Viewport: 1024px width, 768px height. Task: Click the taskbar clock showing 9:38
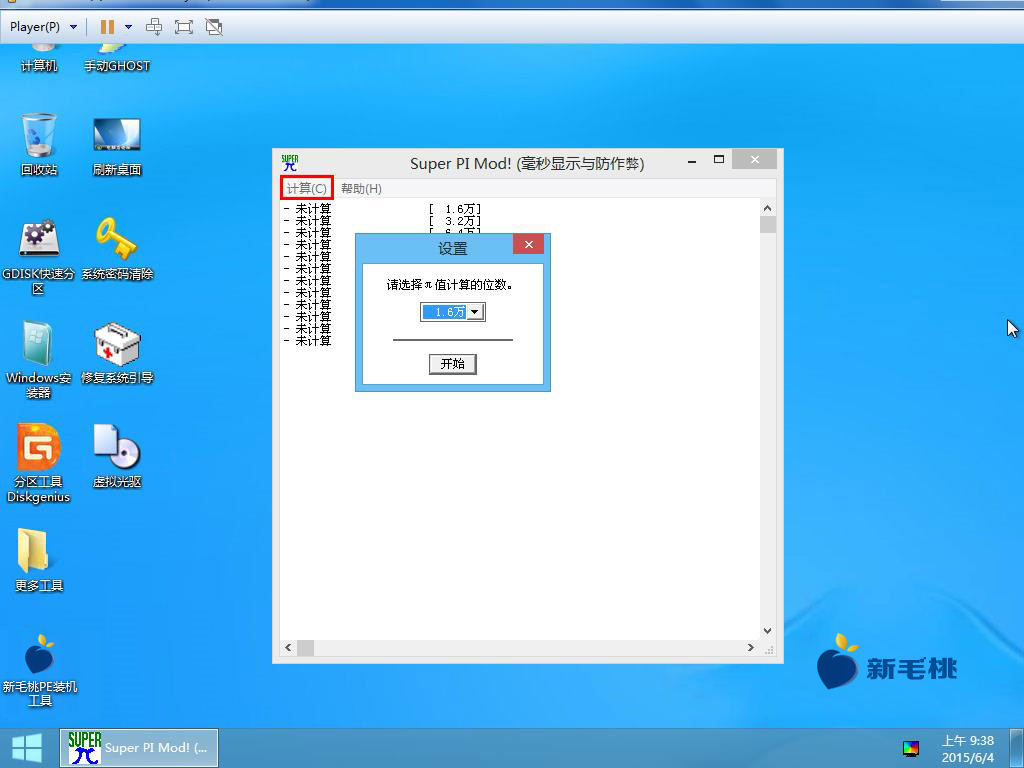click(x=968, y=748)
